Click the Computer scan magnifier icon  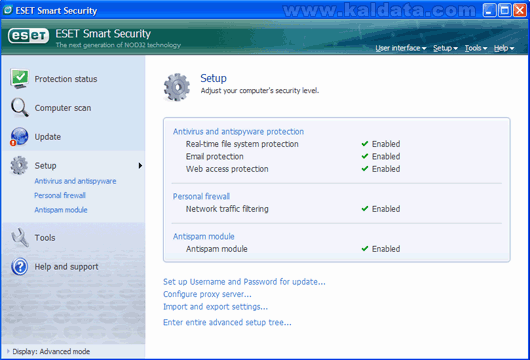click(19, 107)
